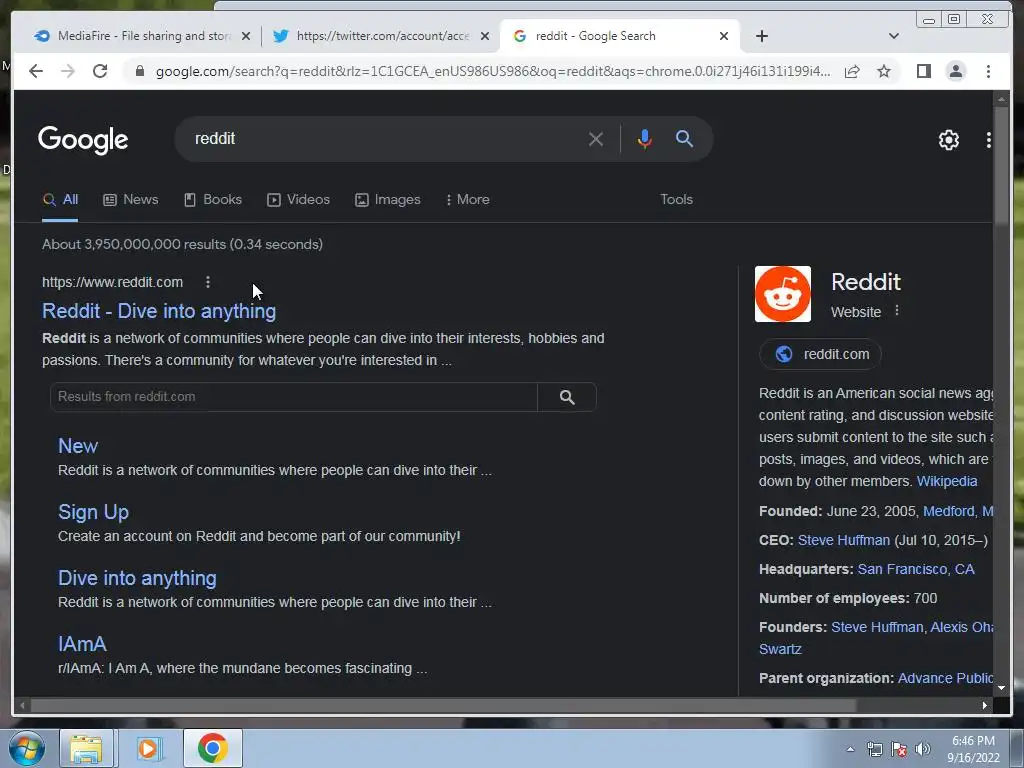Click the Results from reddit.com field
Image resolution: width=1024 pixels, height=768 pixels.
click(x=293, y=397)
